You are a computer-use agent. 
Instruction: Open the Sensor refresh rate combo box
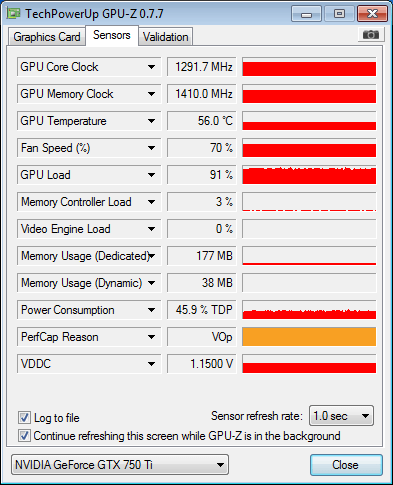tap(341, 416)
